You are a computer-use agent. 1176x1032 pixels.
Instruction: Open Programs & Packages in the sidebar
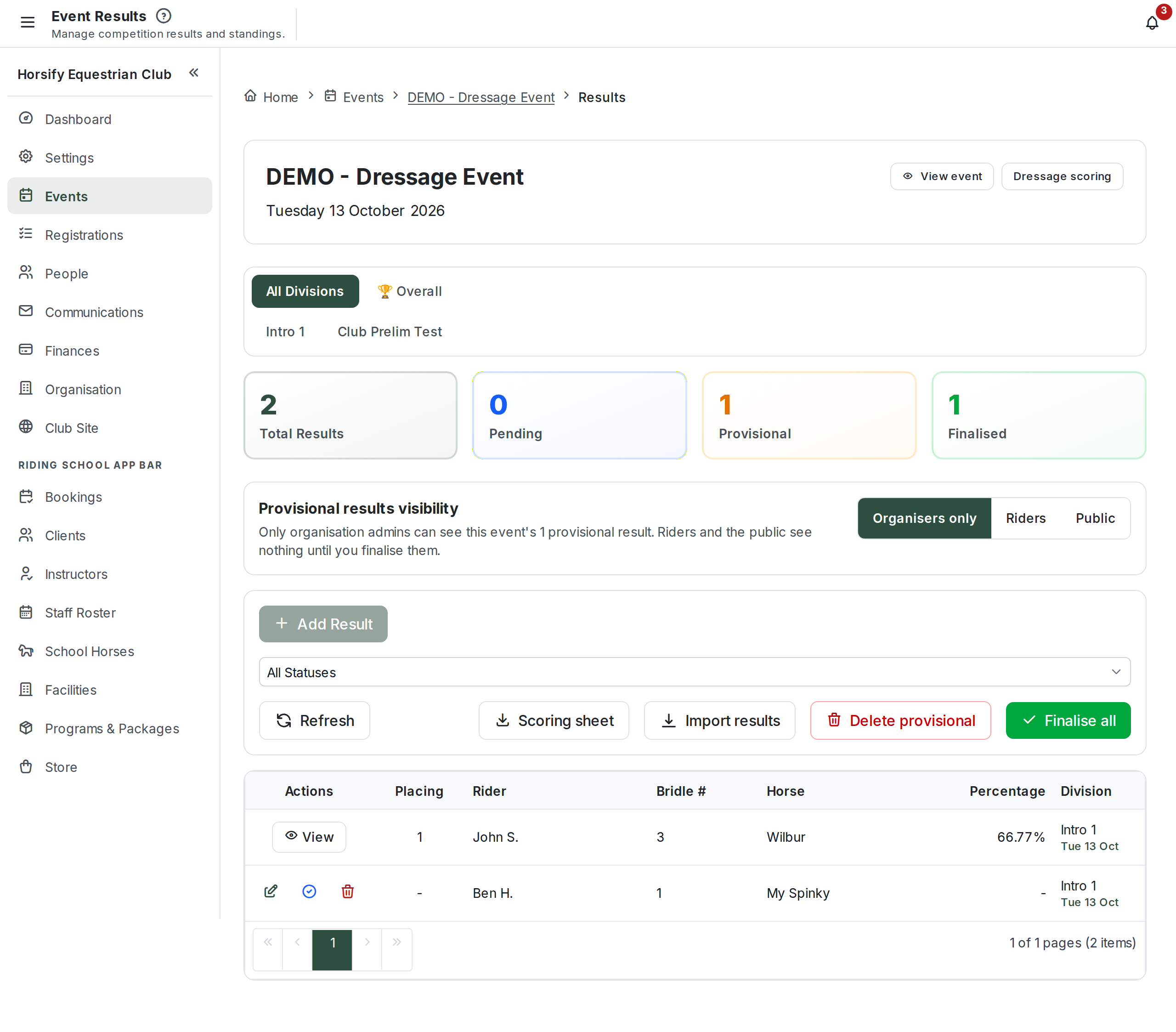coord(109,728)
